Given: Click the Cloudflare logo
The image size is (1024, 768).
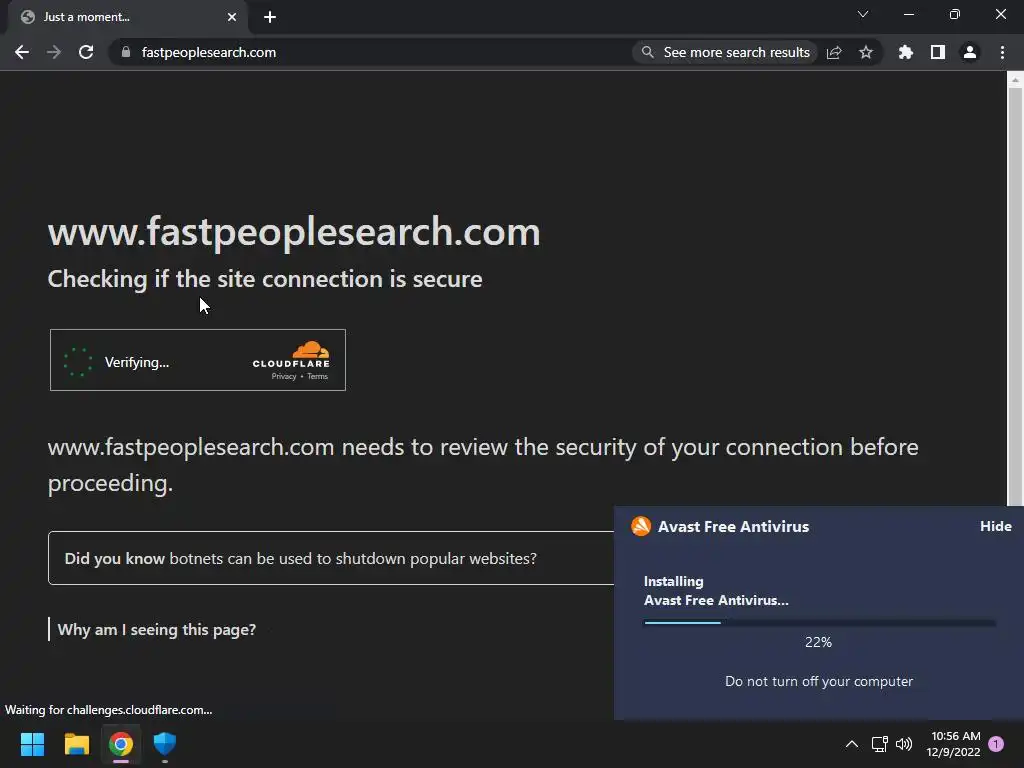Looking at the screenshot, I should (x=291, y=355).
